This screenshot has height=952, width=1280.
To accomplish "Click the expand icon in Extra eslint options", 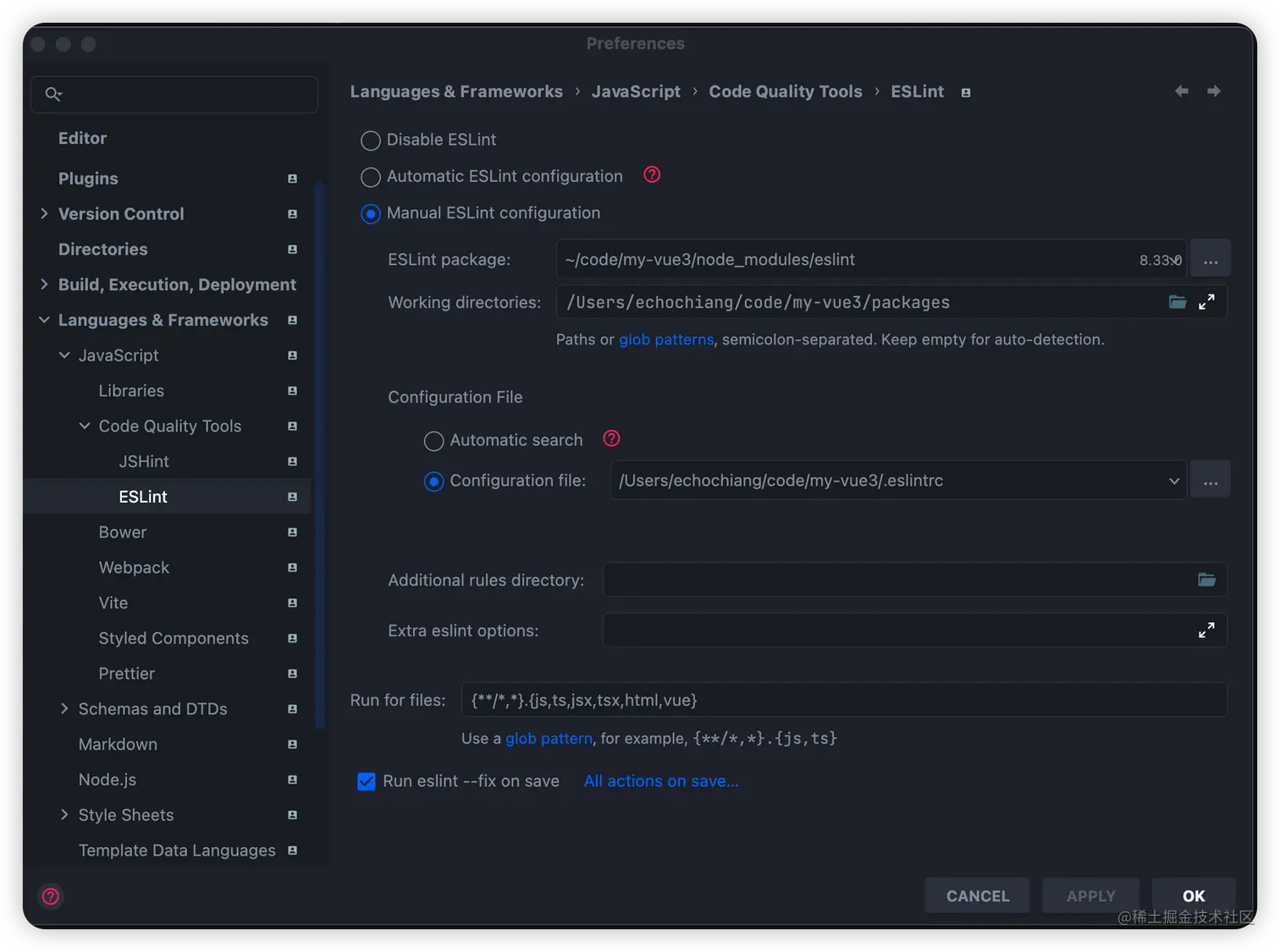I will (x=1206, y=630).
